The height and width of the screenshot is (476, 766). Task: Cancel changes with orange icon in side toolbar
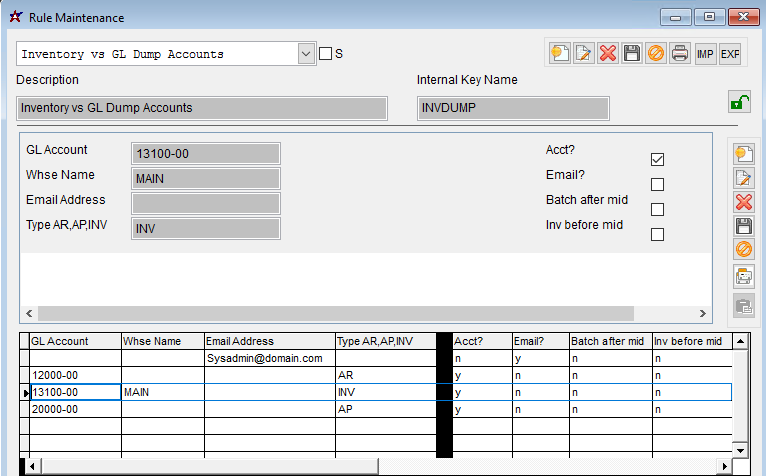point(743,250)
